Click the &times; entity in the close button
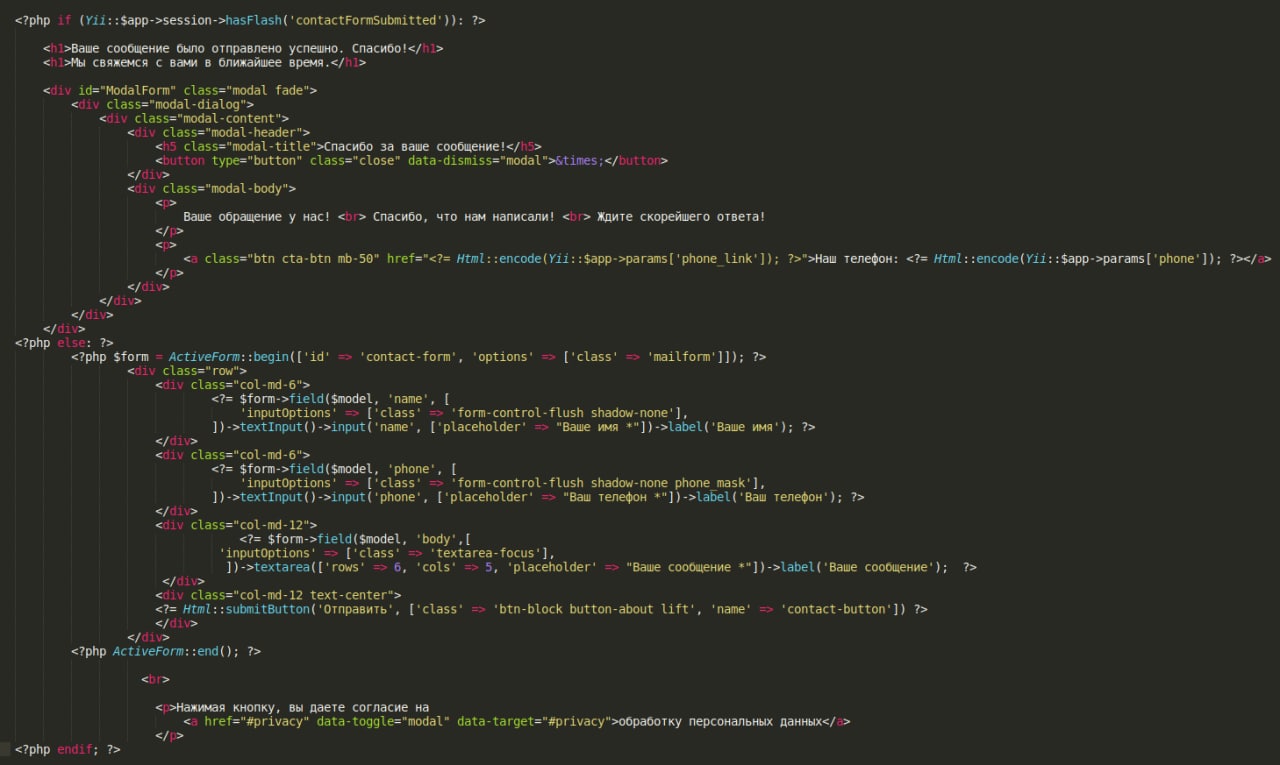Image resolution: width=1280 pixels, height=765 pixels. (x=581, y=160)
